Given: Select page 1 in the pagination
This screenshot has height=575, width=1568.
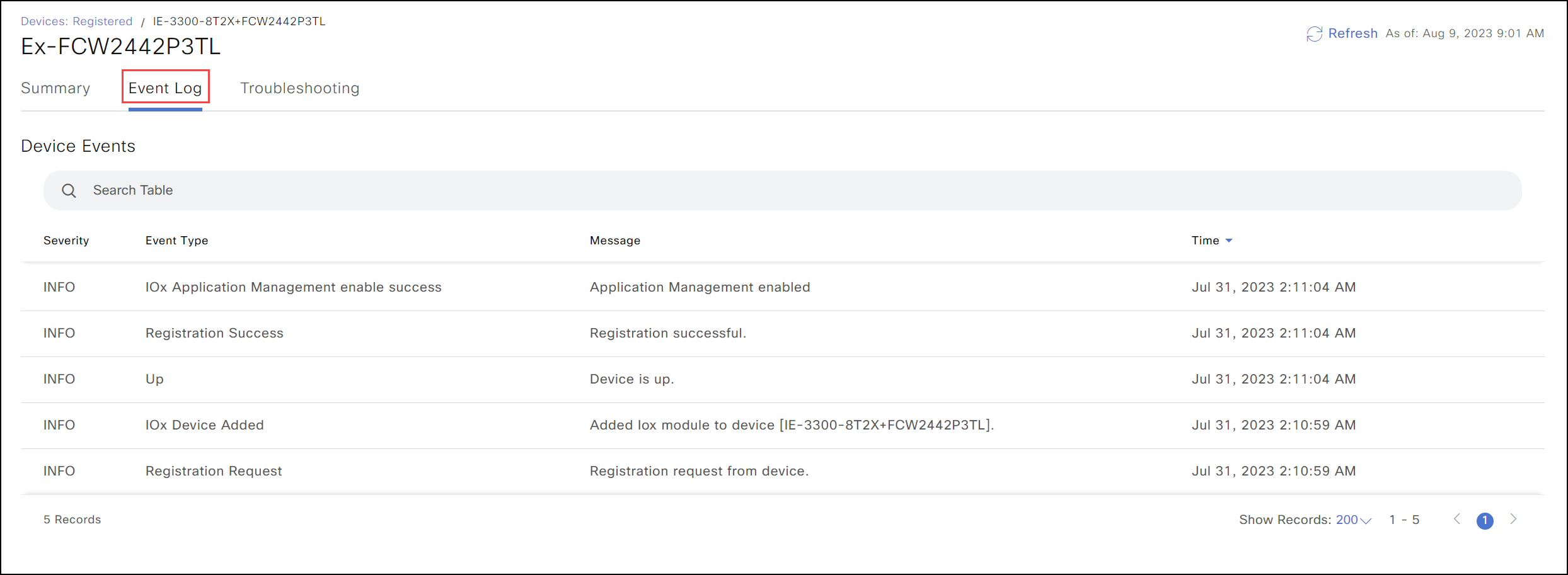Looking at the screenshot, I should point(1485,521).
